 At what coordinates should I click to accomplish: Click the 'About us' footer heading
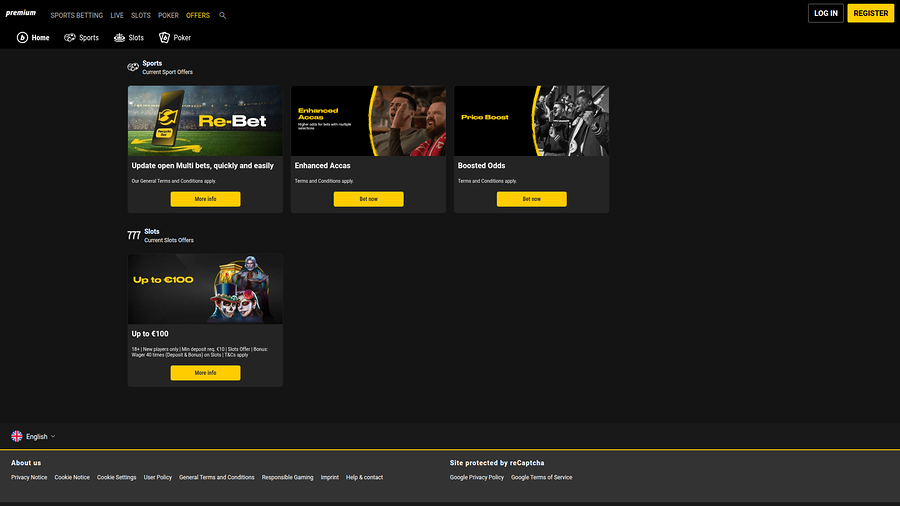click(x=26, y=463)
